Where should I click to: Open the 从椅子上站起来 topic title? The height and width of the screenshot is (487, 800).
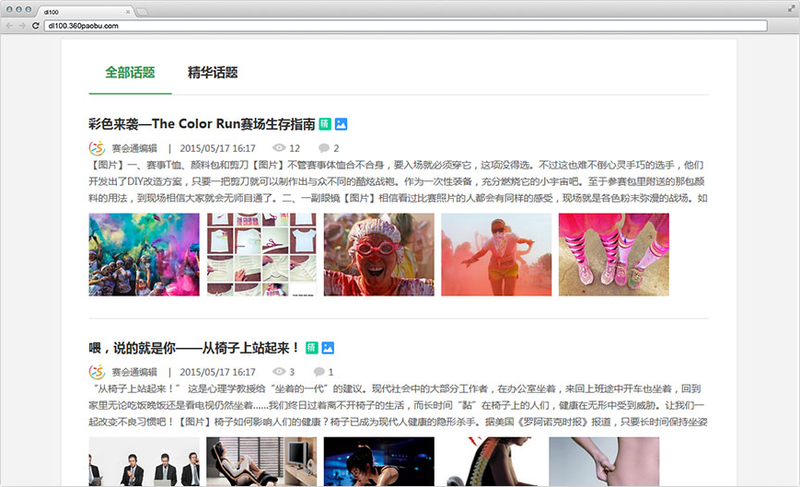[x=193, y=348]
